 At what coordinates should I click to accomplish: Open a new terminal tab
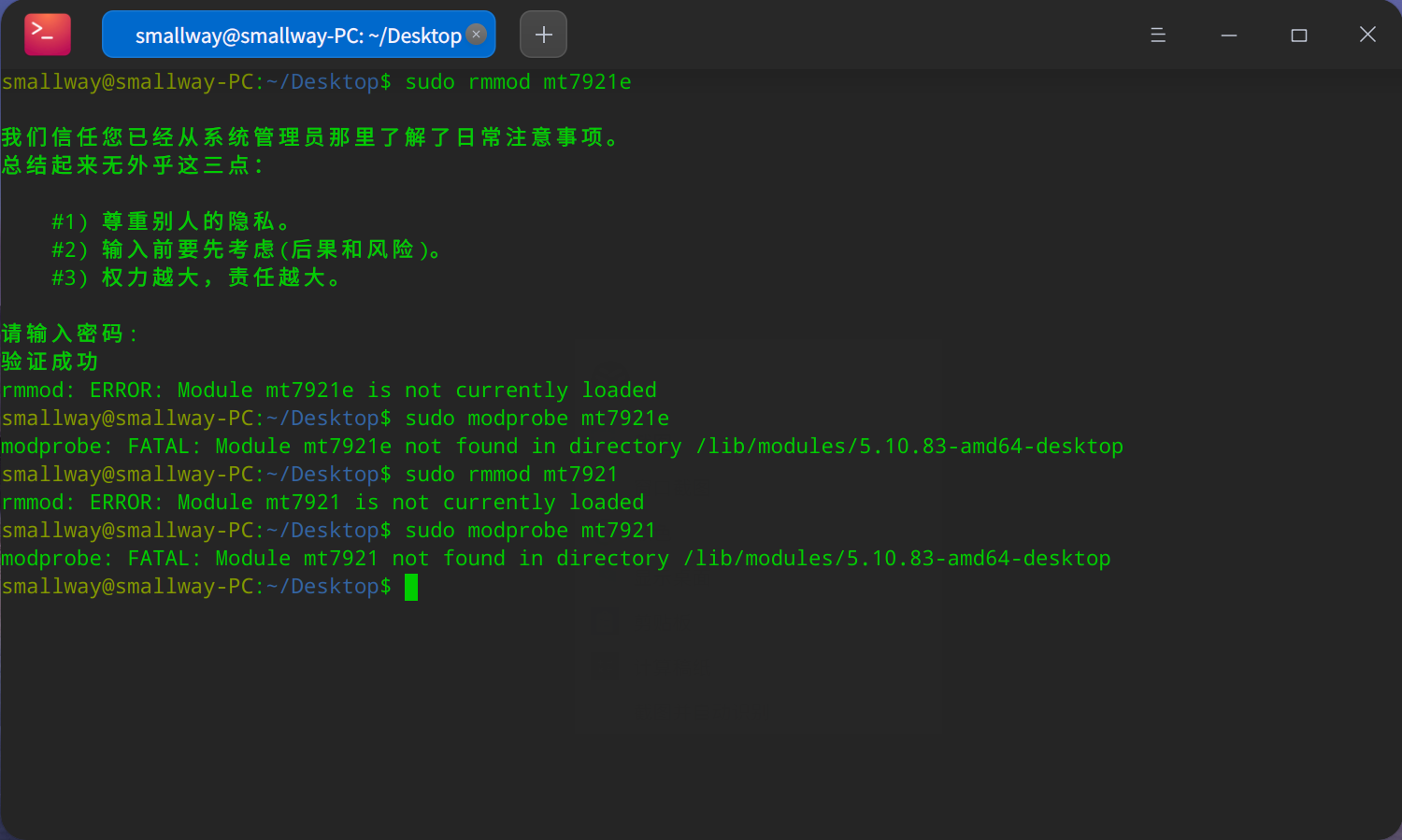point(543,36)
